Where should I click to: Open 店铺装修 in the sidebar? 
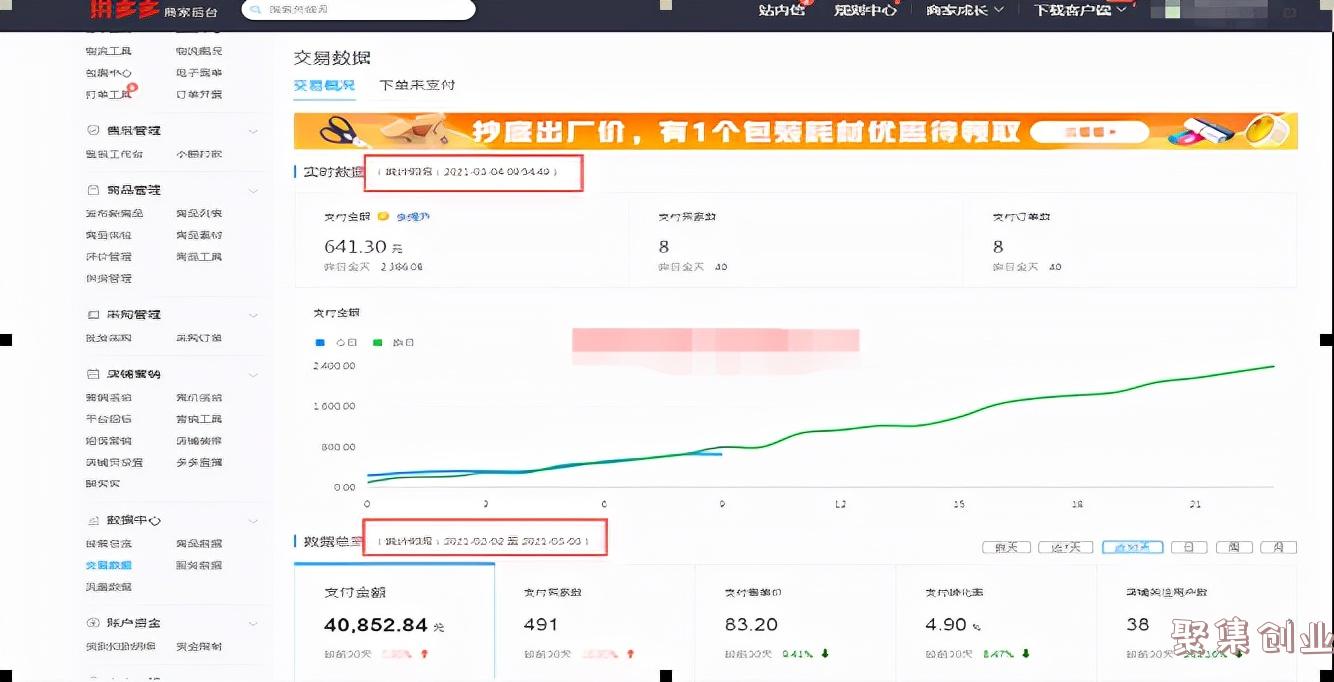click(199, 441)
